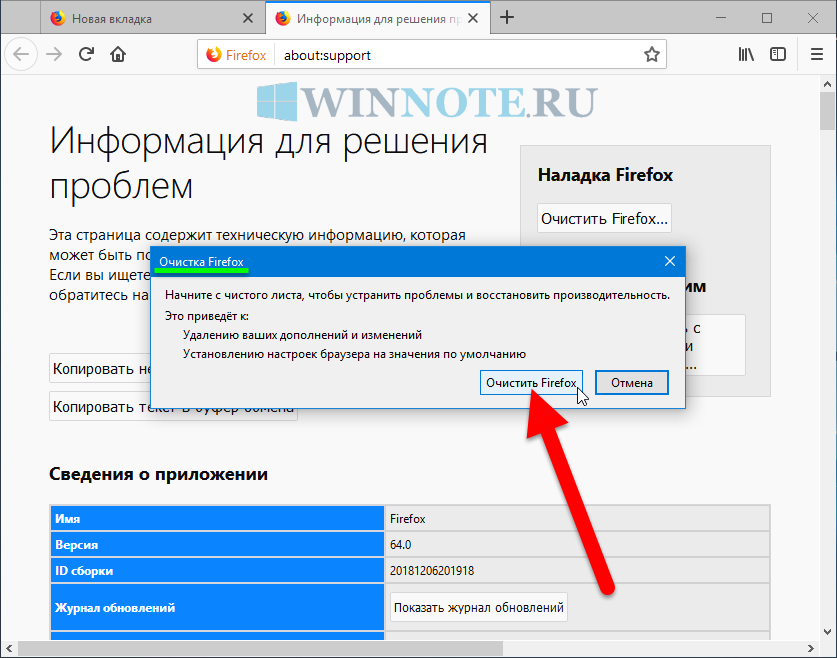The width and height of the screenshot is (837, 658).
Task: Click the horizontal scrollbar left arrow
Action: [x=9, y=648]
